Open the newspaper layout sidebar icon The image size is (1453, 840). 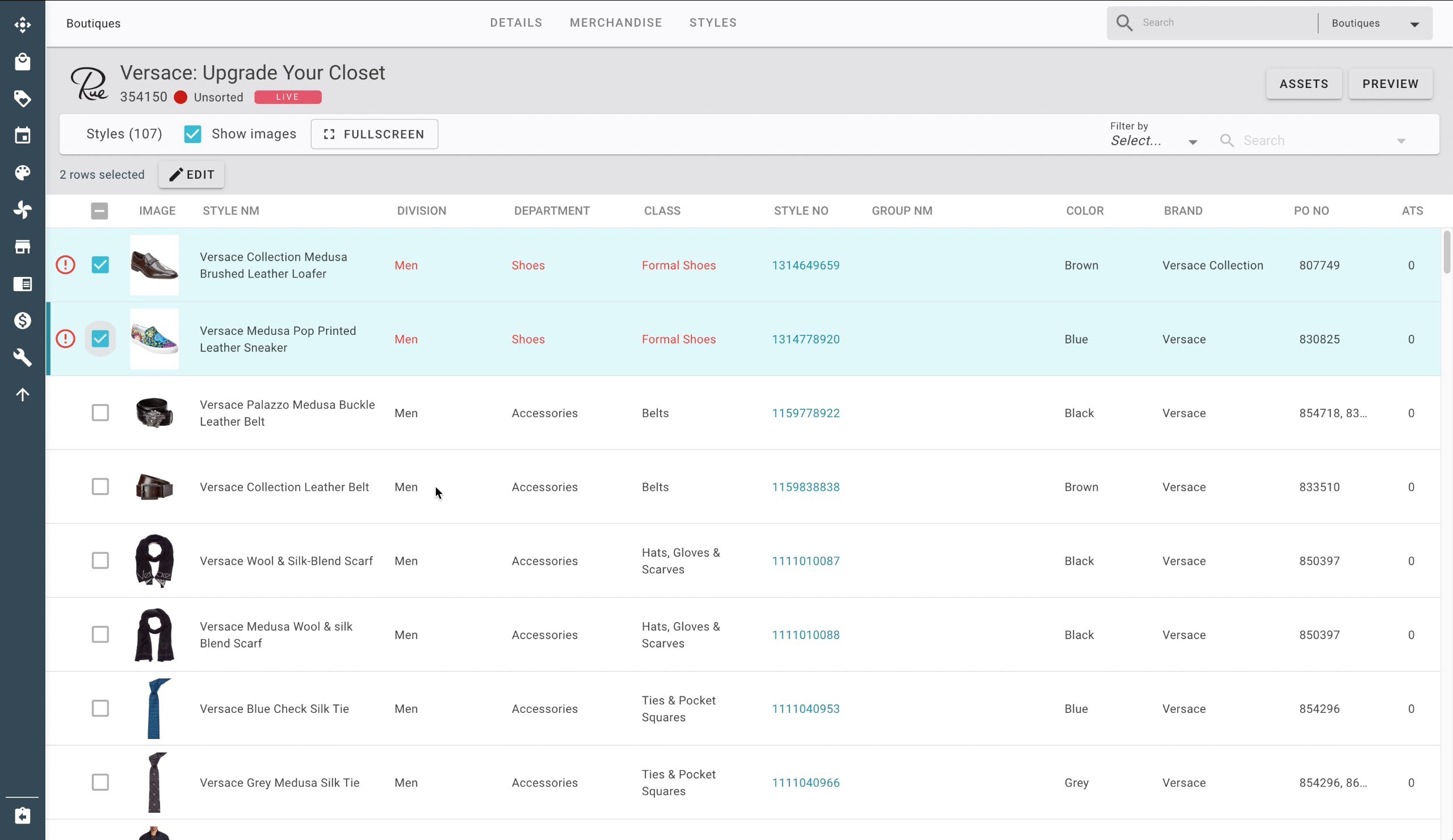coord(23,284)
